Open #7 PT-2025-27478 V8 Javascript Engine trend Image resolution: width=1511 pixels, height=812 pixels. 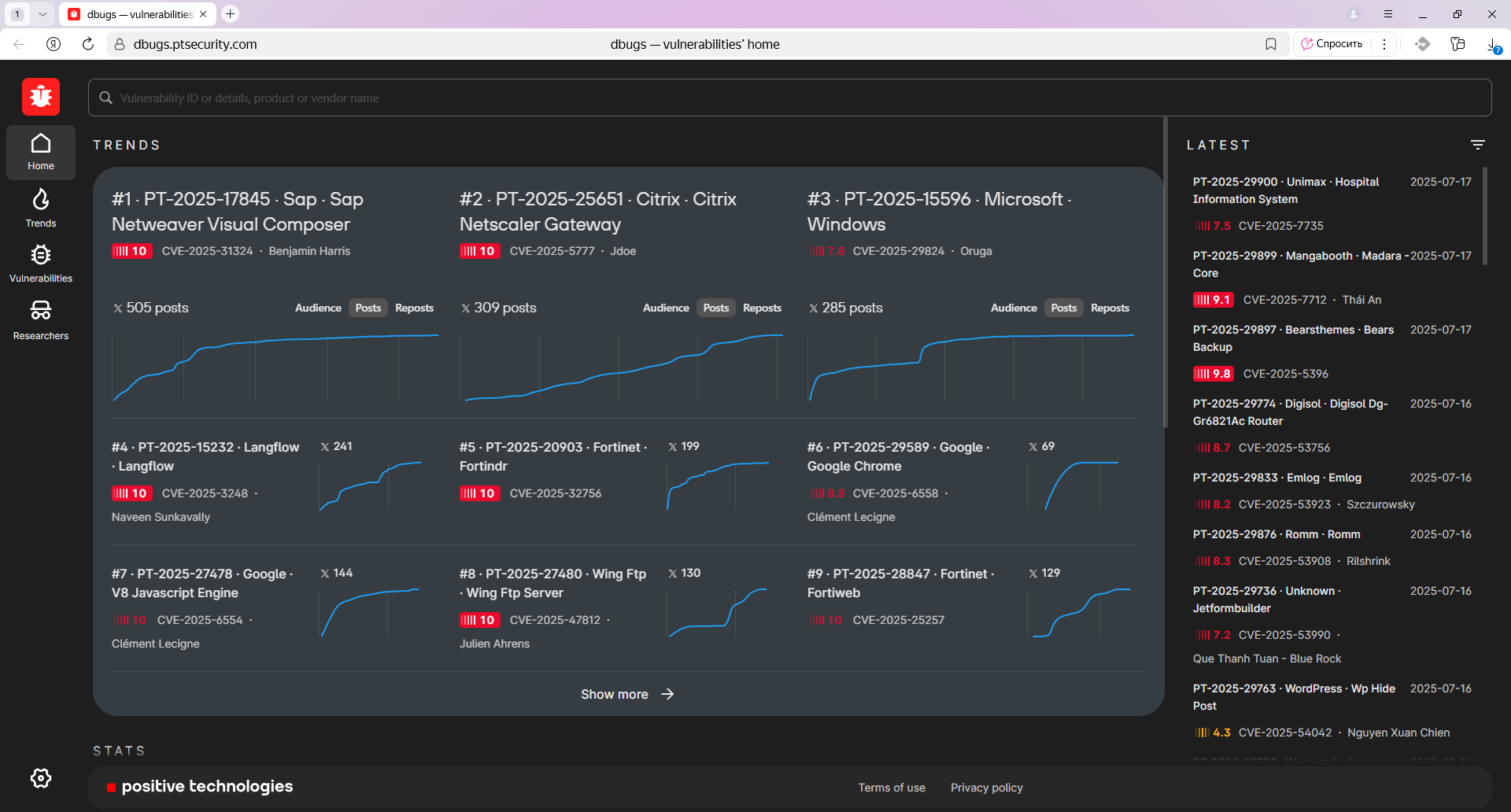point(202,583)
